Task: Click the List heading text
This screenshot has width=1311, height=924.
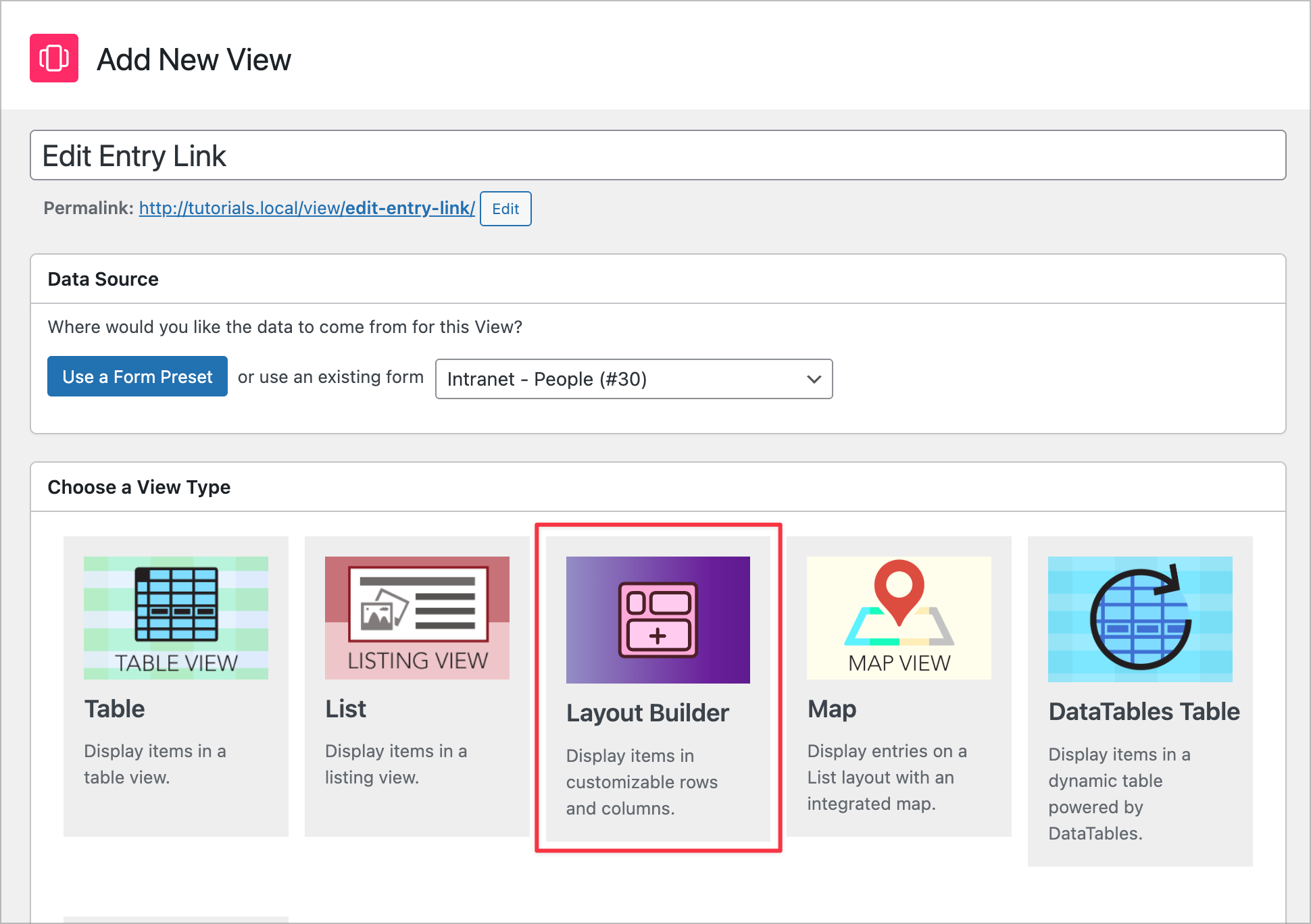Action: click(345, 709)
